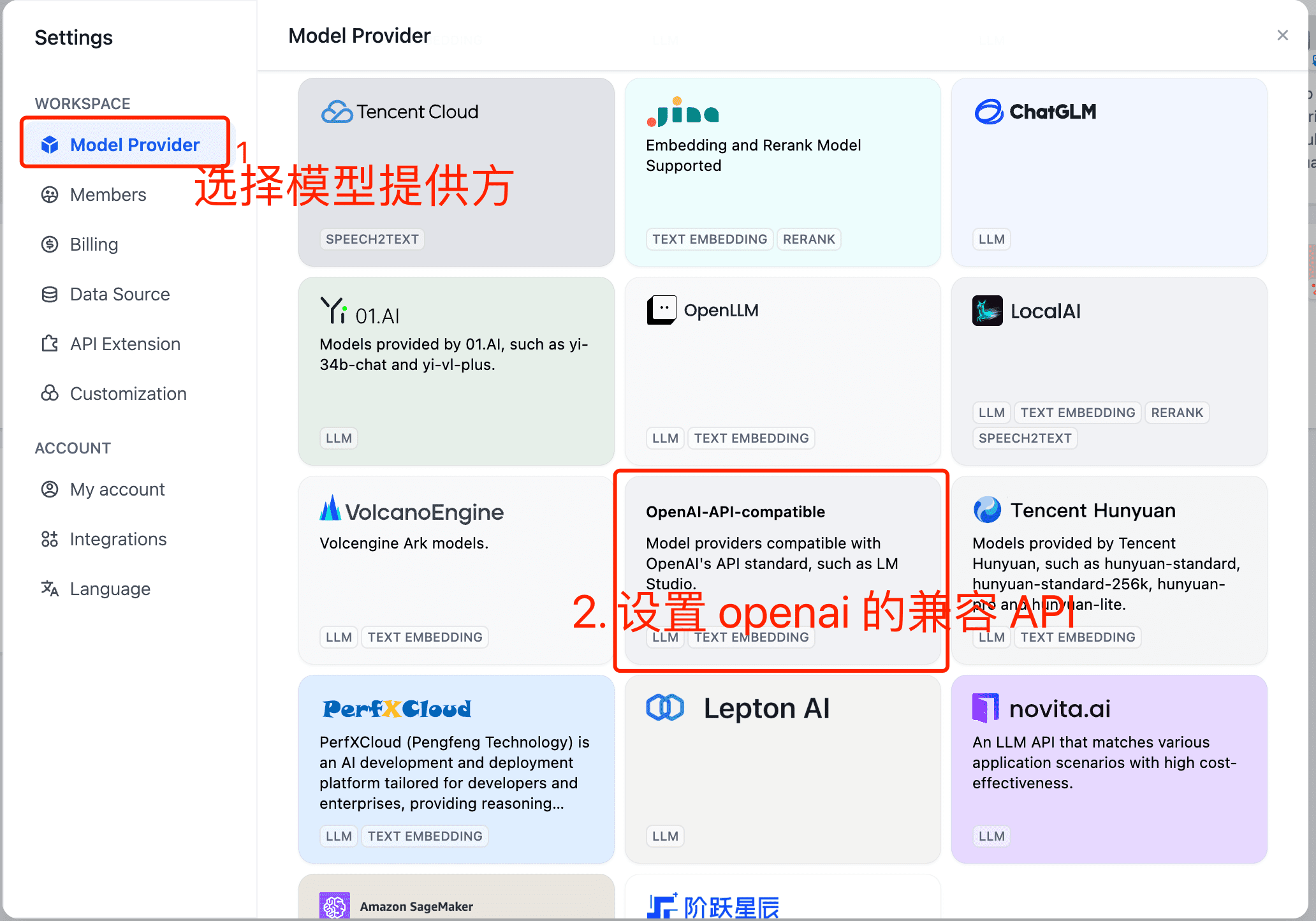
Task: Click the PerfXCloud description paragraph
Action: coord(455,773)
